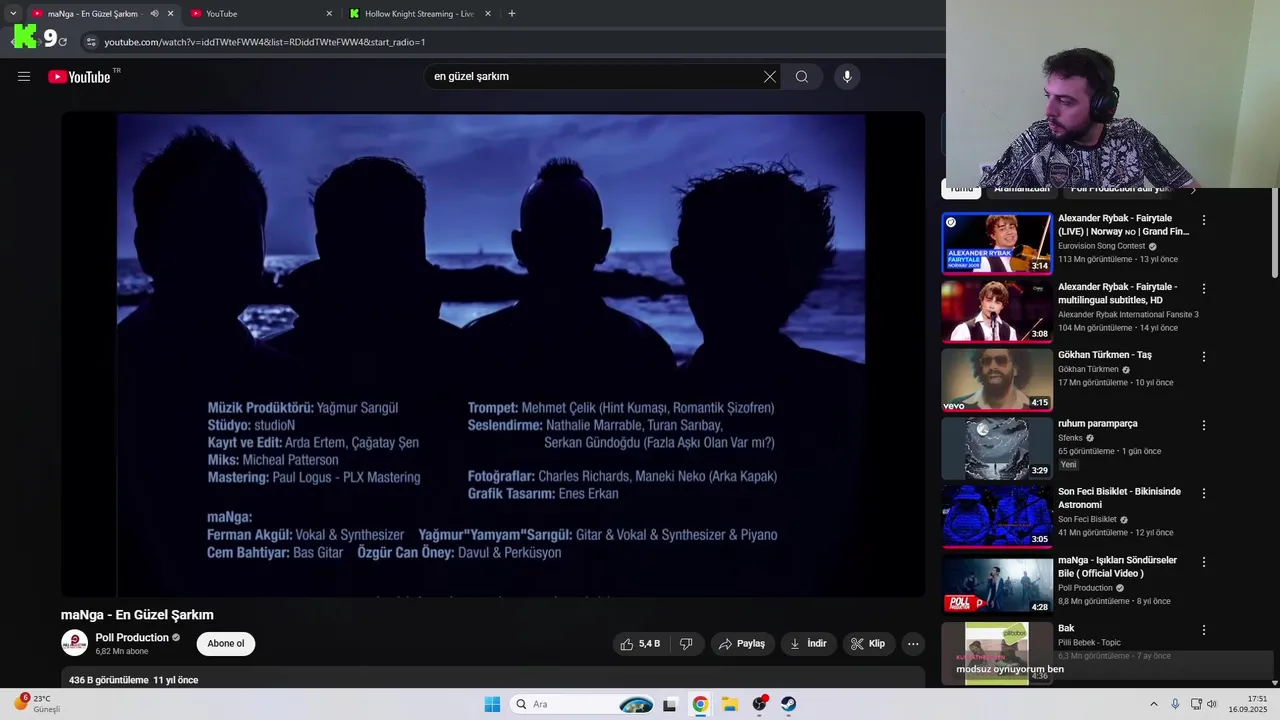Show more filter chips with arrow
This screenshot has height=720, width=1280.
[1192, 189]
